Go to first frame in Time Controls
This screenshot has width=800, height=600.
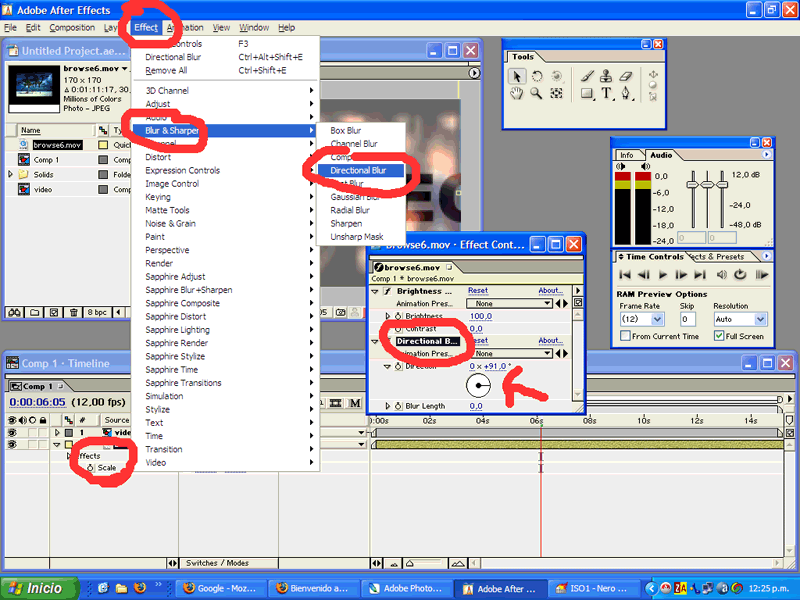[x=624, y=275]
